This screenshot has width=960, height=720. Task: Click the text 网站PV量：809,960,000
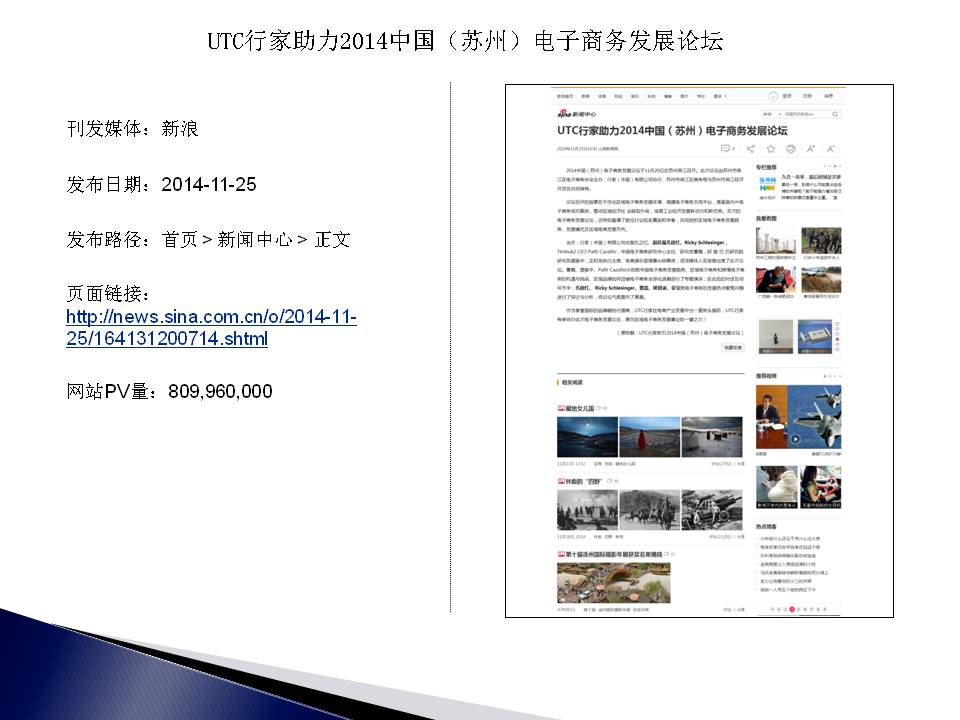[x=170, y=391]
